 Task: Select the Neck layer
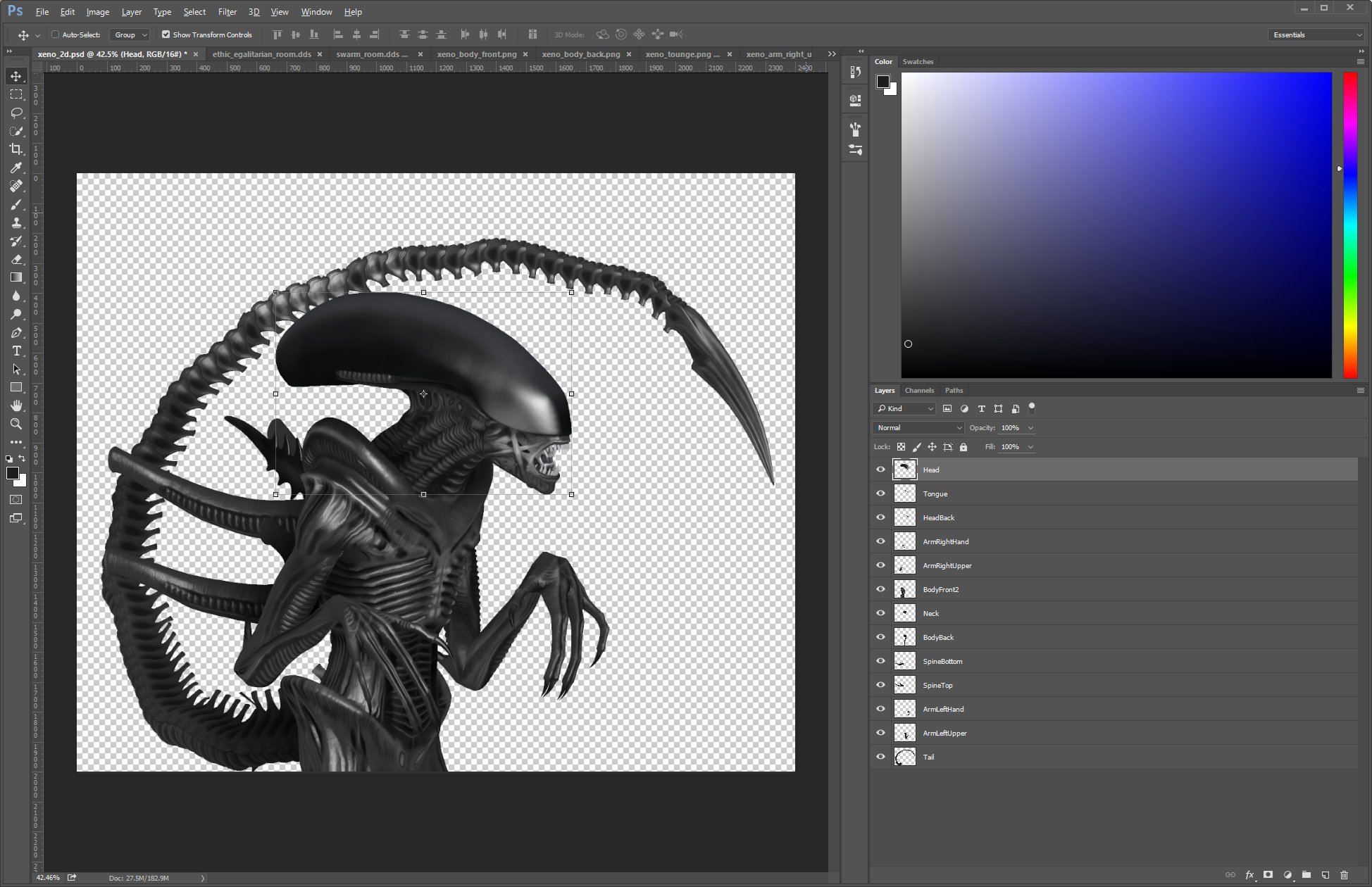coord(1114,613)
